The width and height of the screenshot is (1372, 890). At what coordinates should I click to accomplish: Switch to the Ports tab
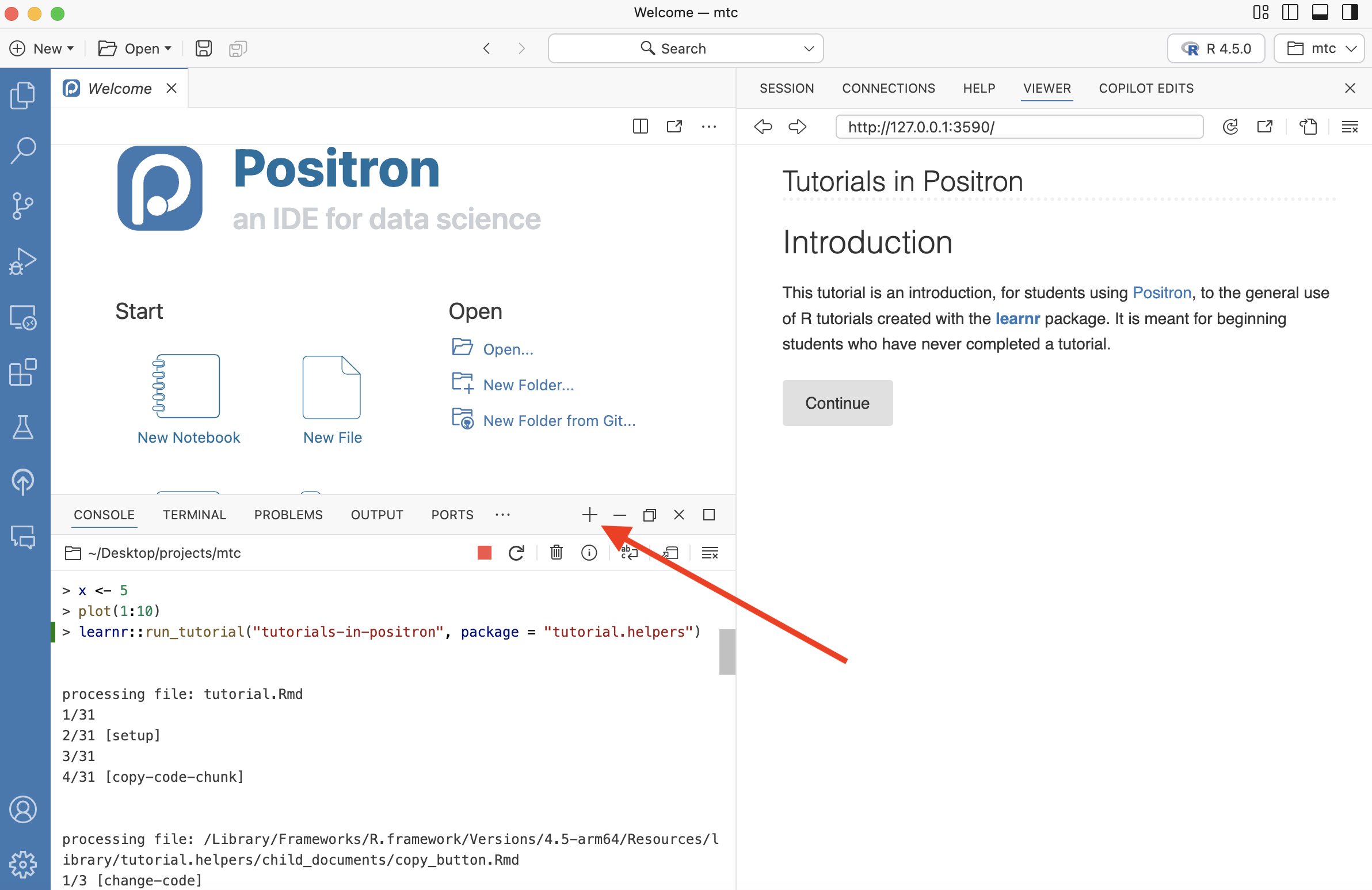coord(452,515)
